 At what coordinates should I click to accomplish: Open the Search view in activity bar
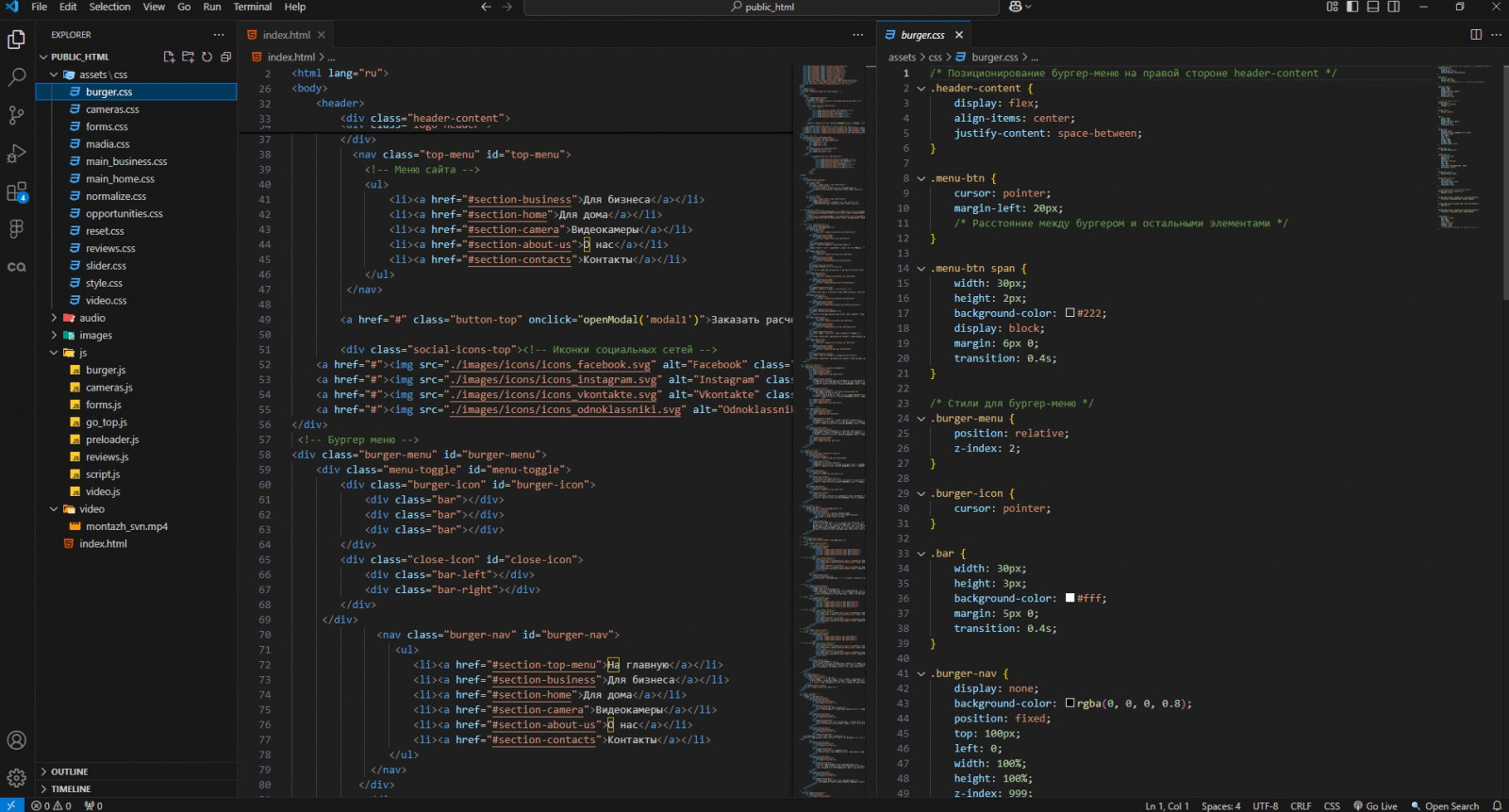click(16, 77)
